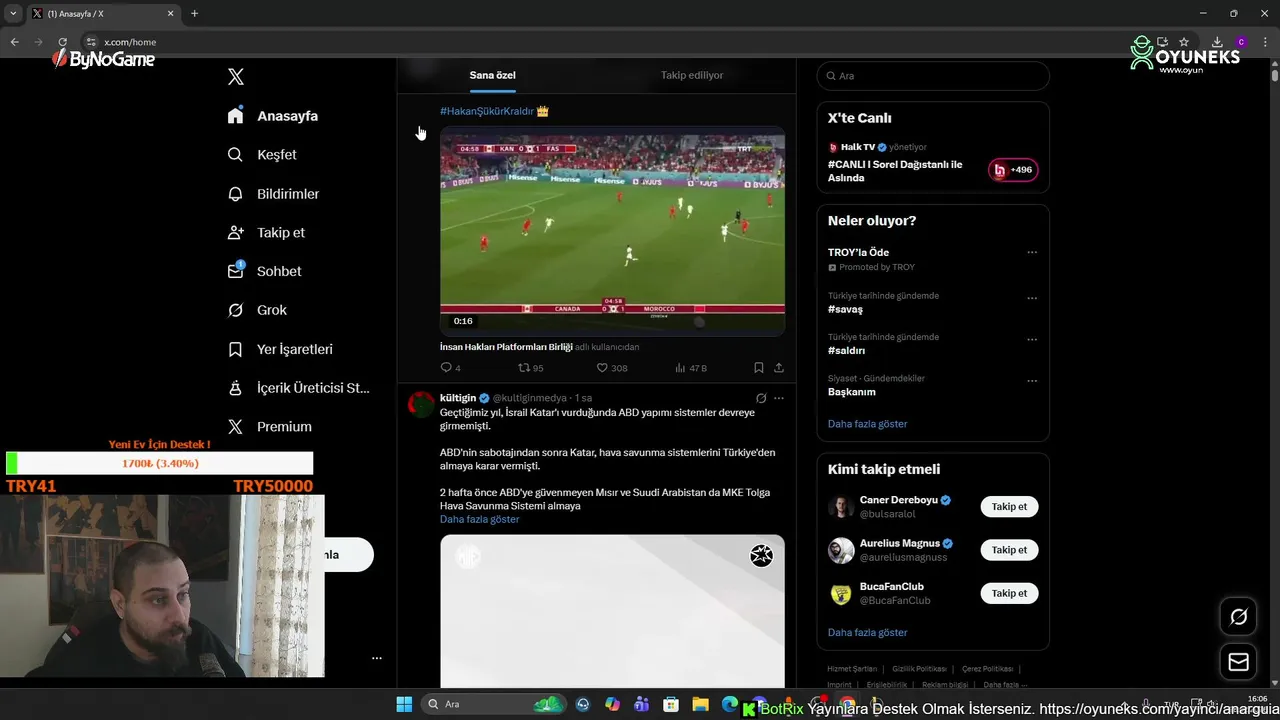
Task: Focus the Ara search field
Action: [933, 76]
